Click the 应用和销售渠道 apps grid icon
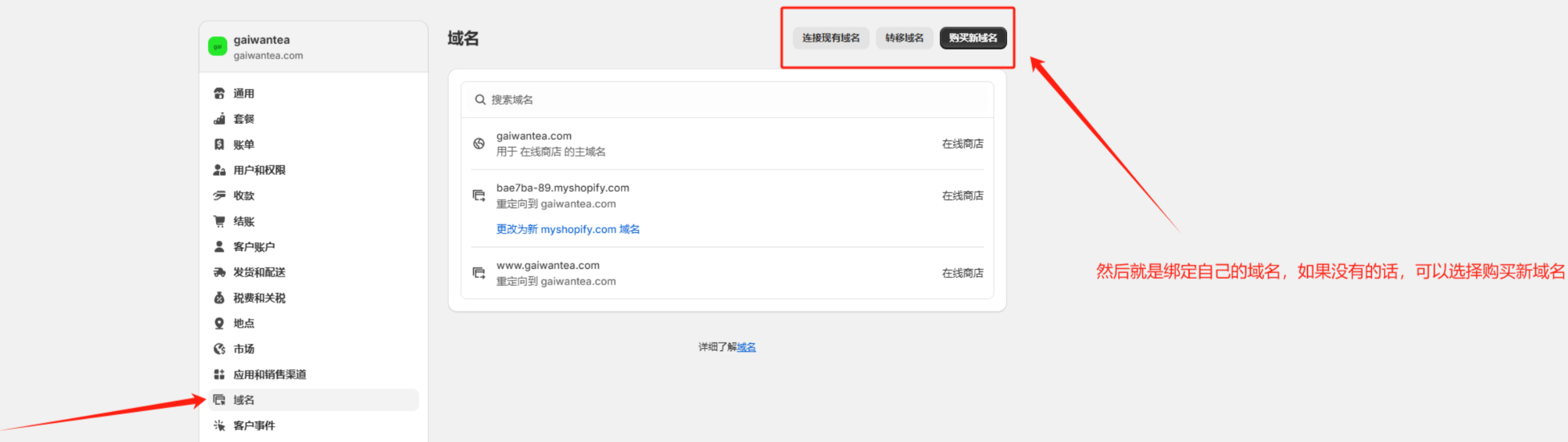This screenshot has width=1568, height=442. tap(219, 374)
